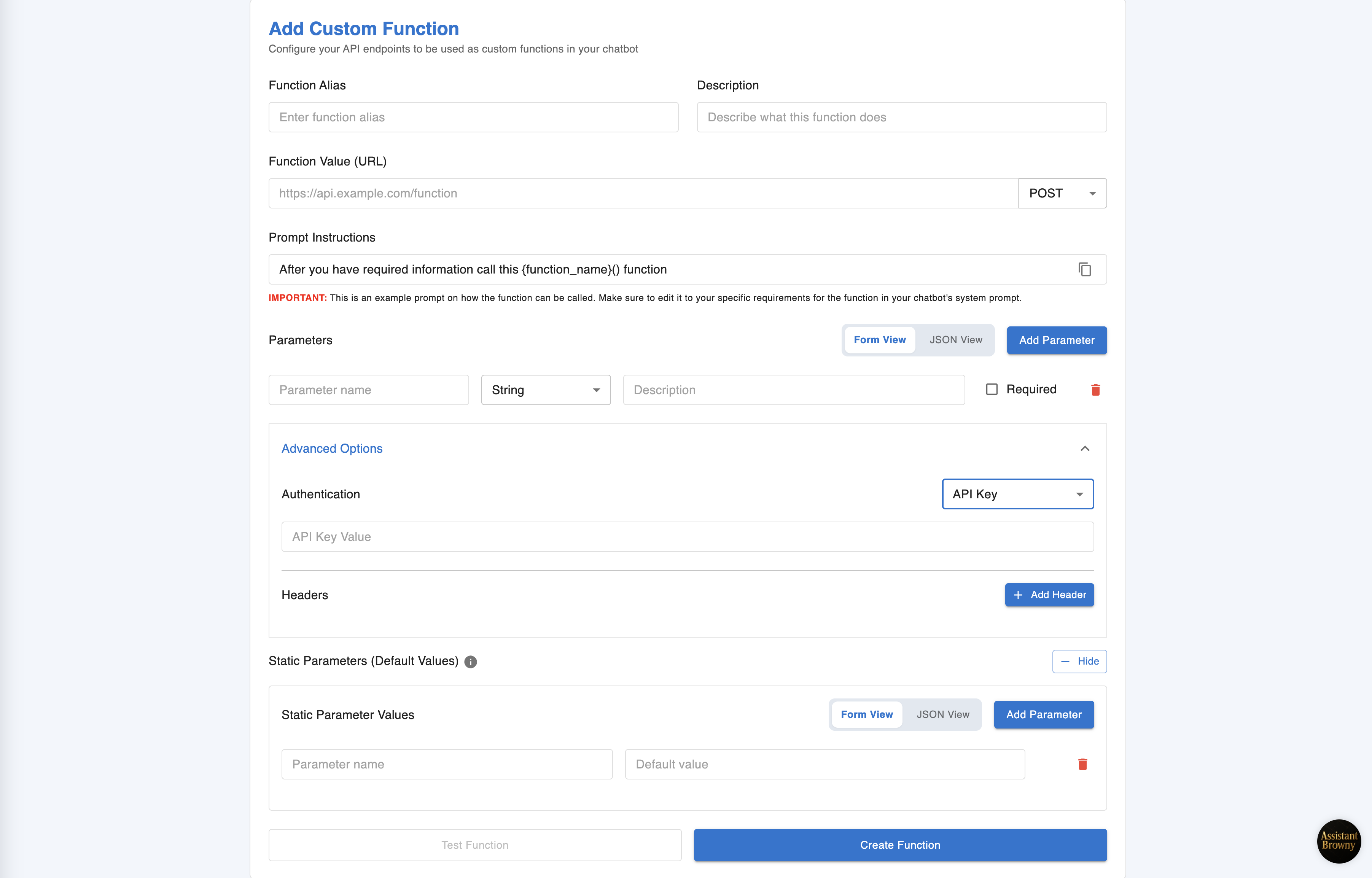Image resolution: width=1372 pixels, height=878 pixels.
Task: Select Form View for Parameters
Action: [879, 340]
